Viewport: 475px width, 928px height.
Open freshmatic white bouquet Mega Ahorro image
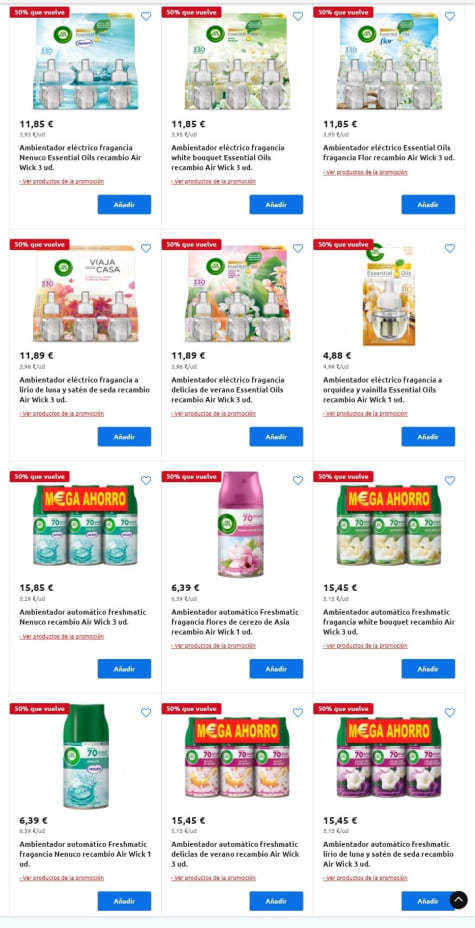[389, 526]
